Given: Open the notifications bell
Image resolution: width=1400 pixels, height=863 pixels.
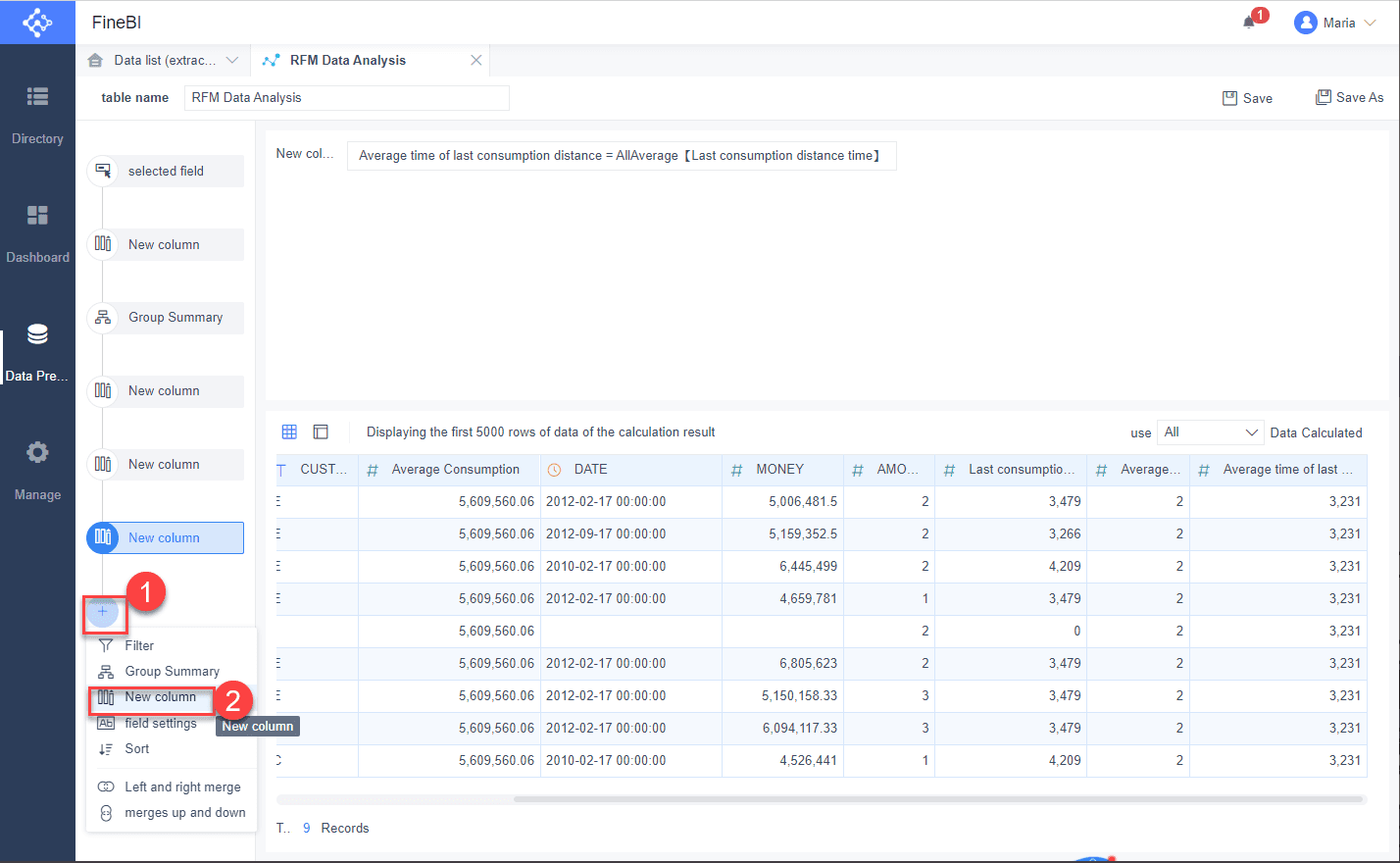Looking at the screenshot, I should (x=1249, y=22).
